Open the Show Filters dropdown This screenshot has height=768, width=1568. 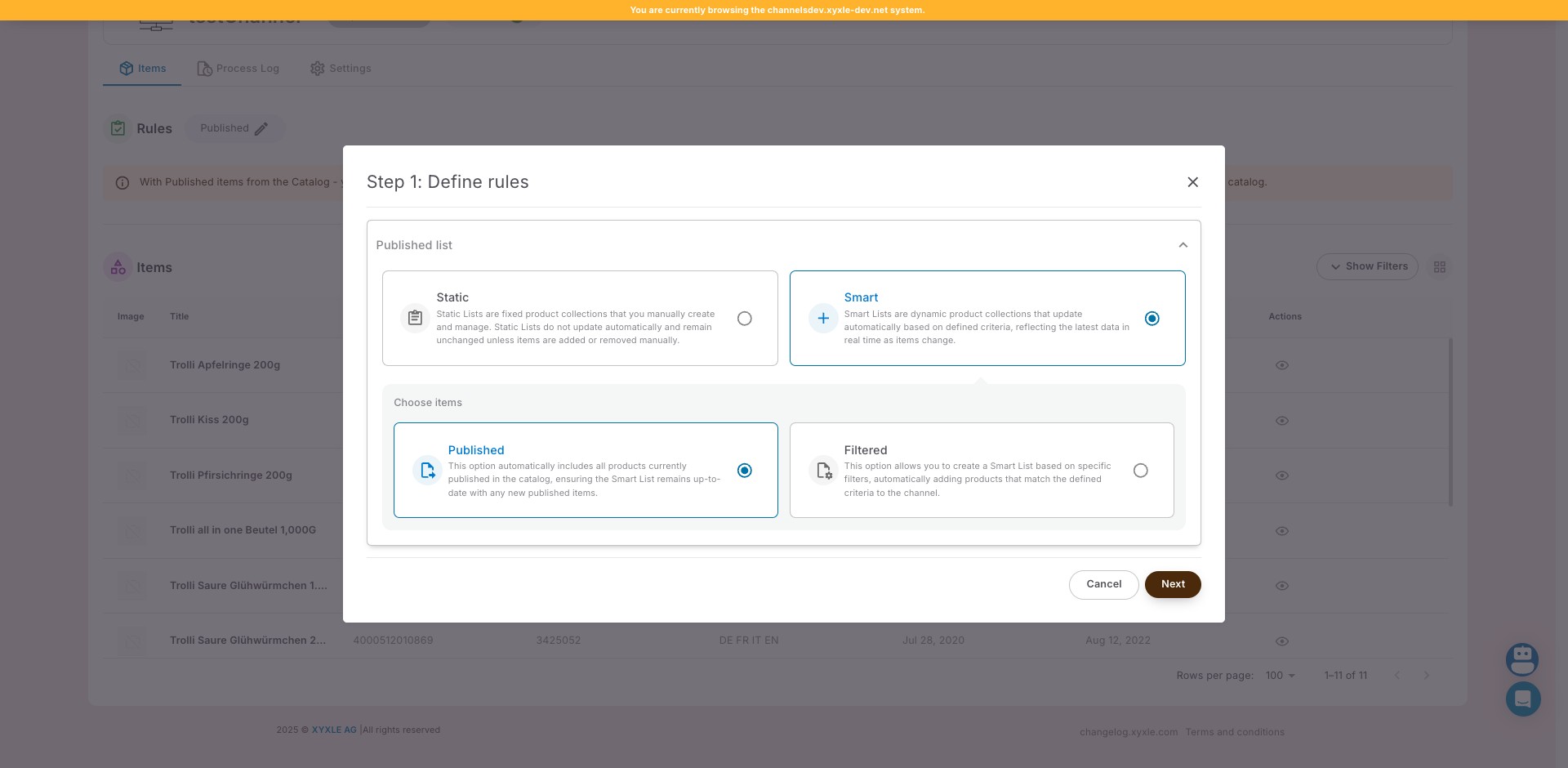point(1367,266)
